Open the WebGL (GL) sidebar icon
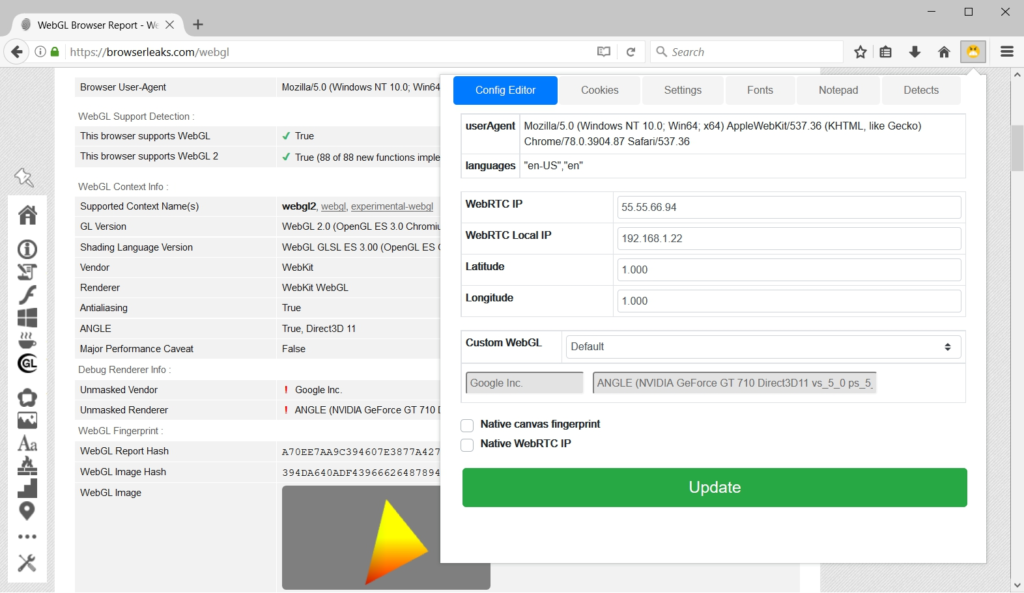The image size is (1024, 593). tap(27, 363)
